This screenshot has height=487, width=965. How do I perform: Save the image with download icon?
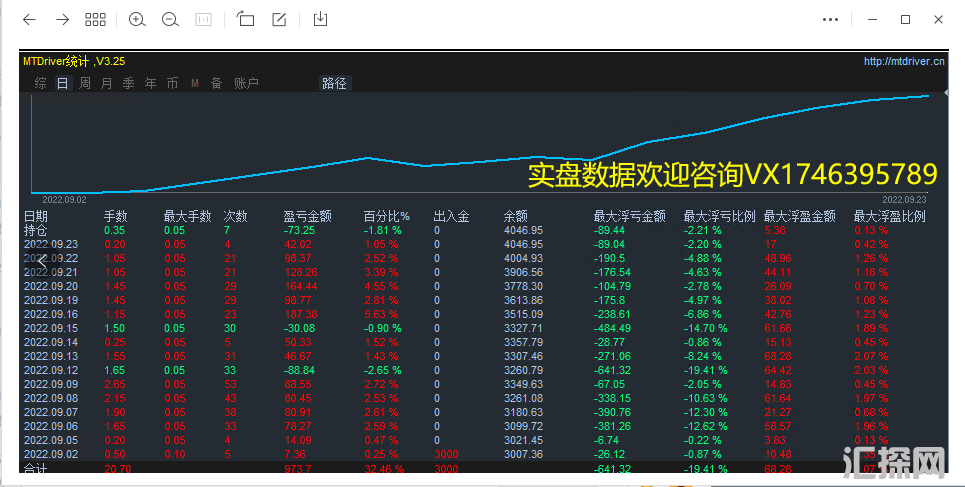coord(320,19)
